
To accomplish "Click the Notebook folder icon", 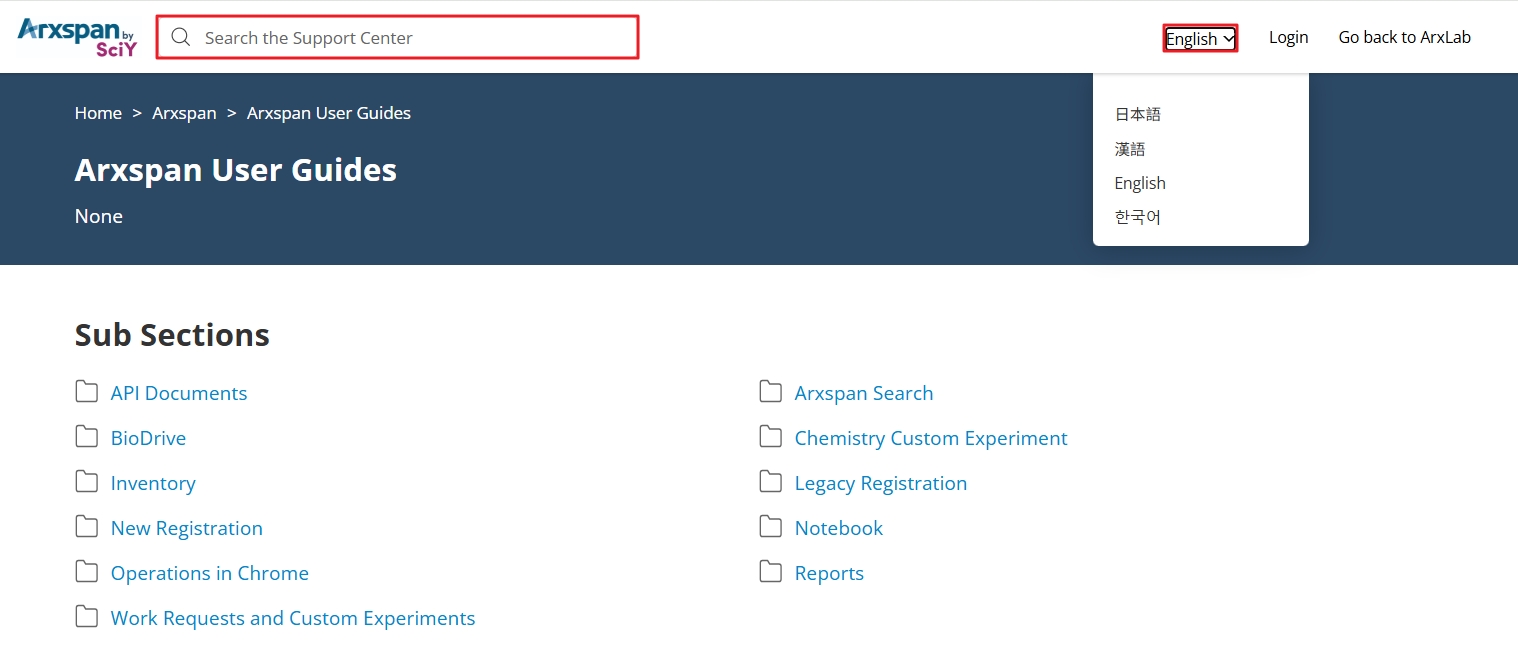I will coord(770,527).
